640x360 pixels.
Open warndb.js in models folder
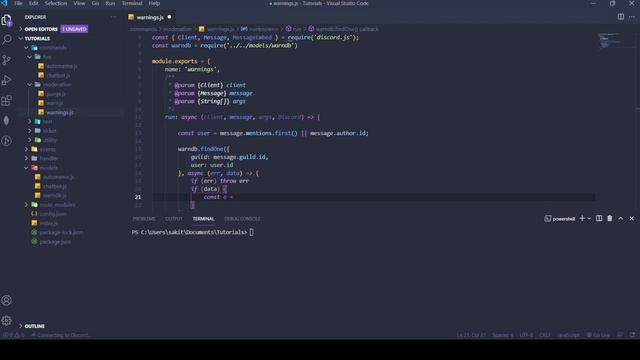point(55,196)
